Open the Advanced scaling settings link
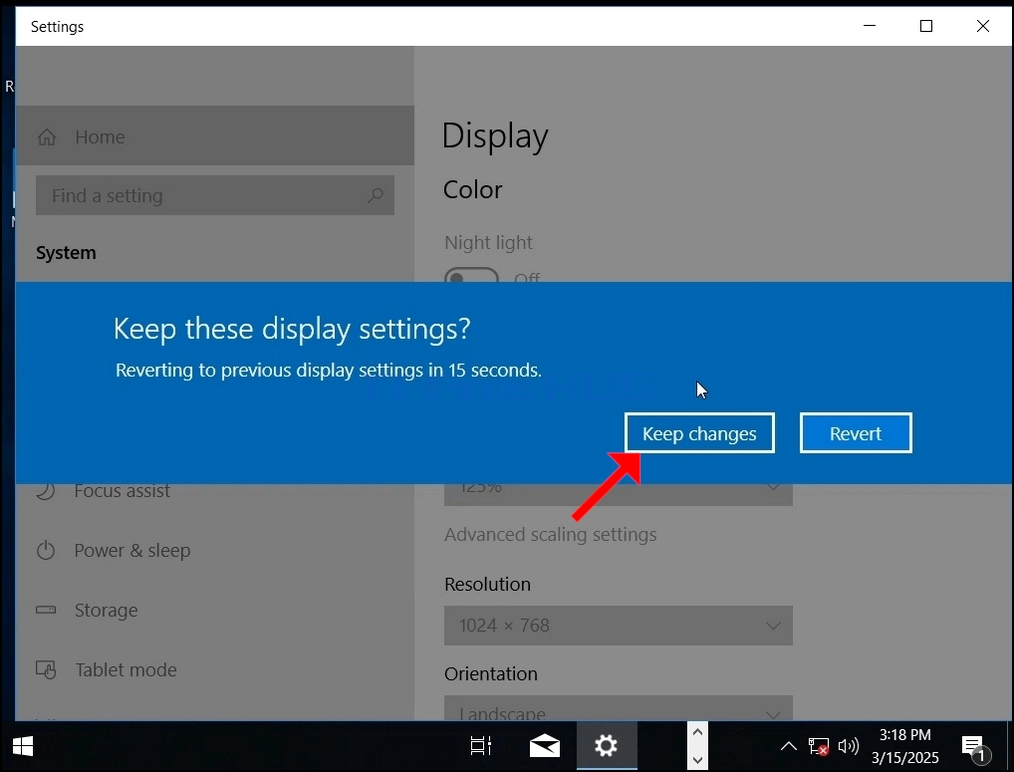The image size is (1014, 772). [x=550, y=534]
